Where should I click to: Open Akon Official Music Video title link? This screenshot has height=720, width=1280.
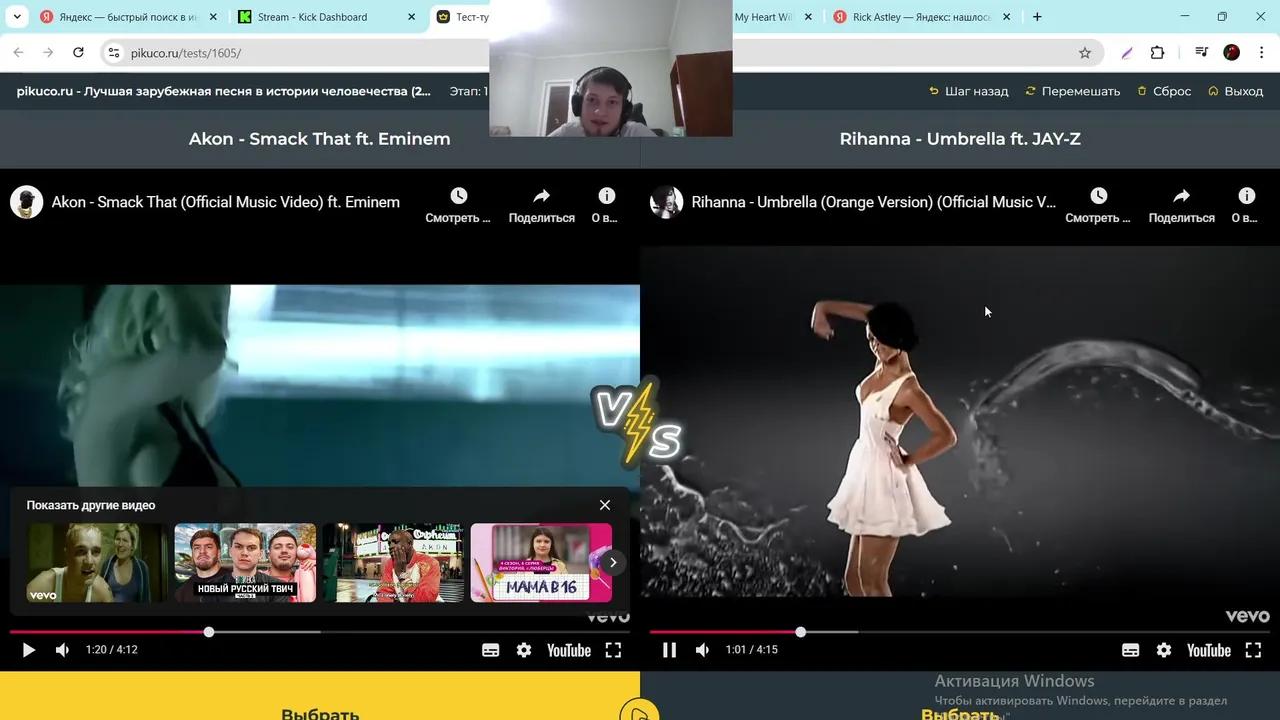click(226, 202)
